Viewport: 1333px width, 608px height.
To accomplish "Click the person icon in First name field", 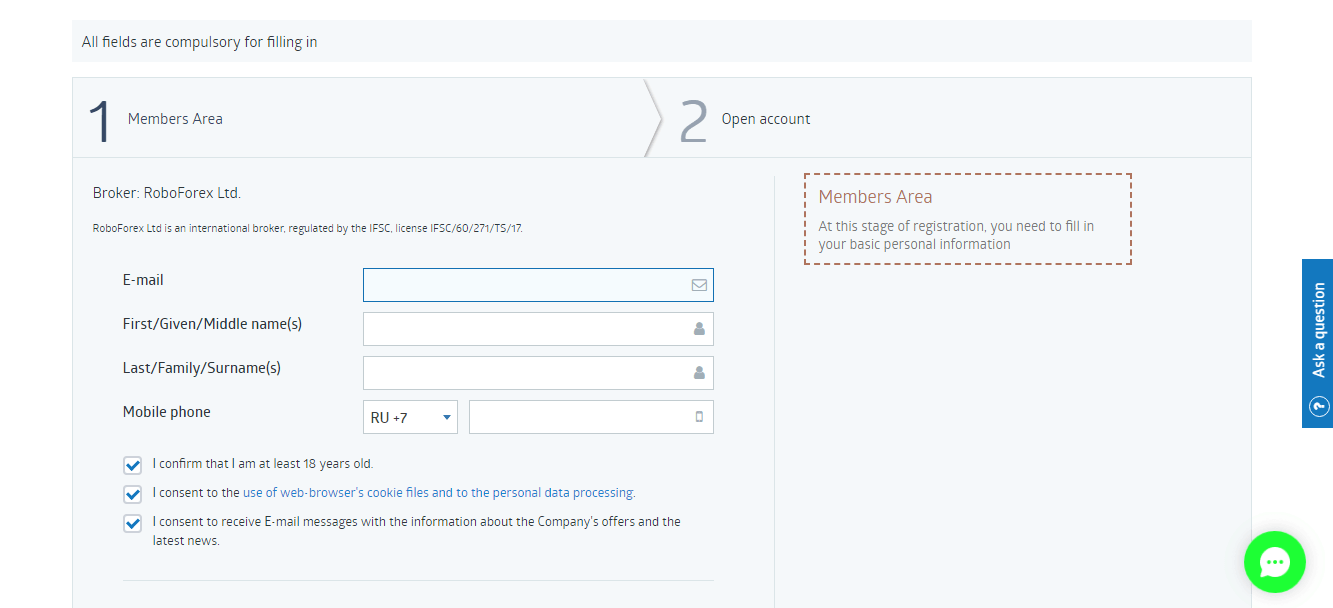I will pyautogui.click(x=699, y=329).
